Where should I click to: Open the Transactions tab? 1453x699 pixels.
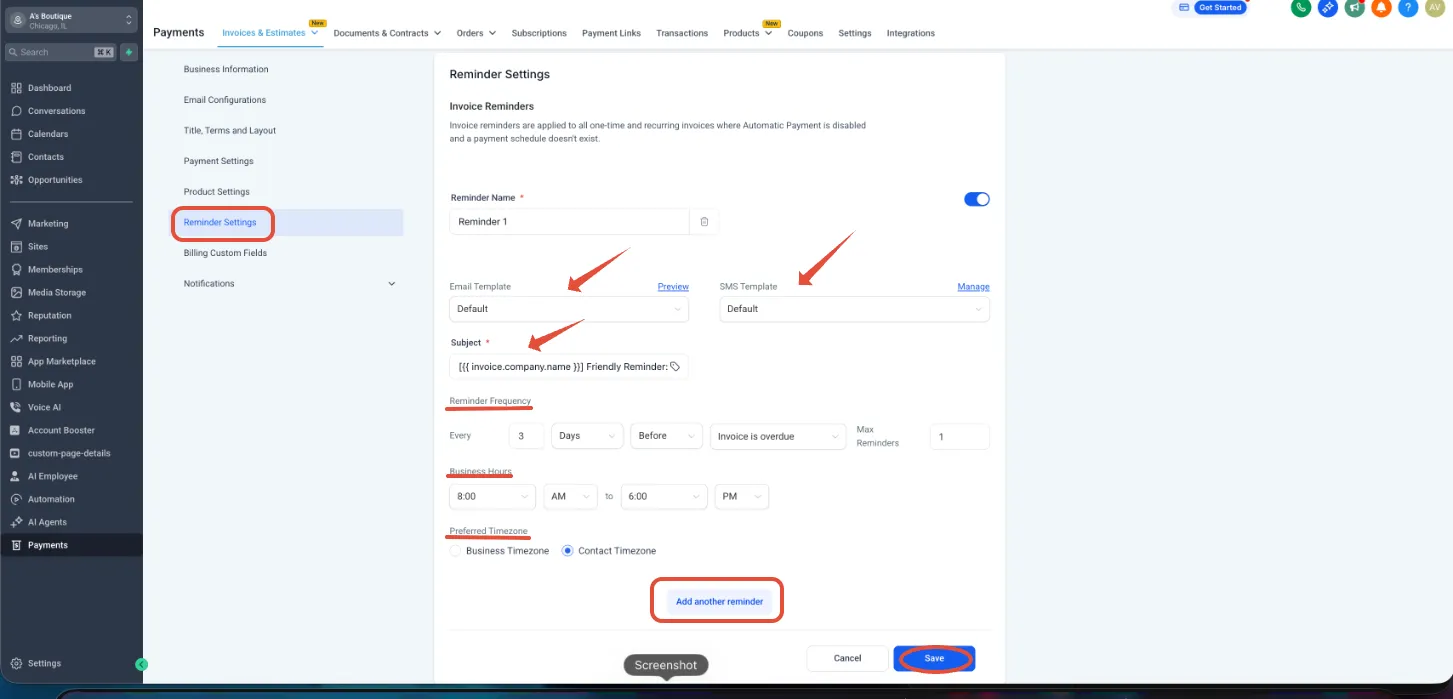[x=682, y=33]
